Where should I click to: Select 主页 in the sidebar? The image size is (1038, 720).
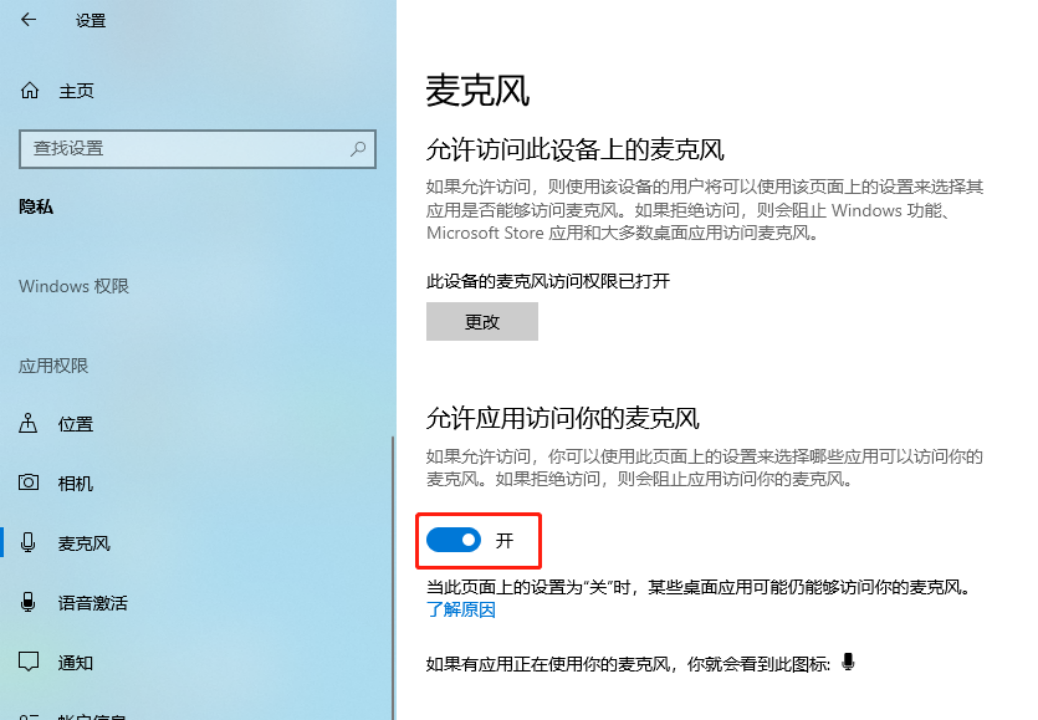point(77,91)
